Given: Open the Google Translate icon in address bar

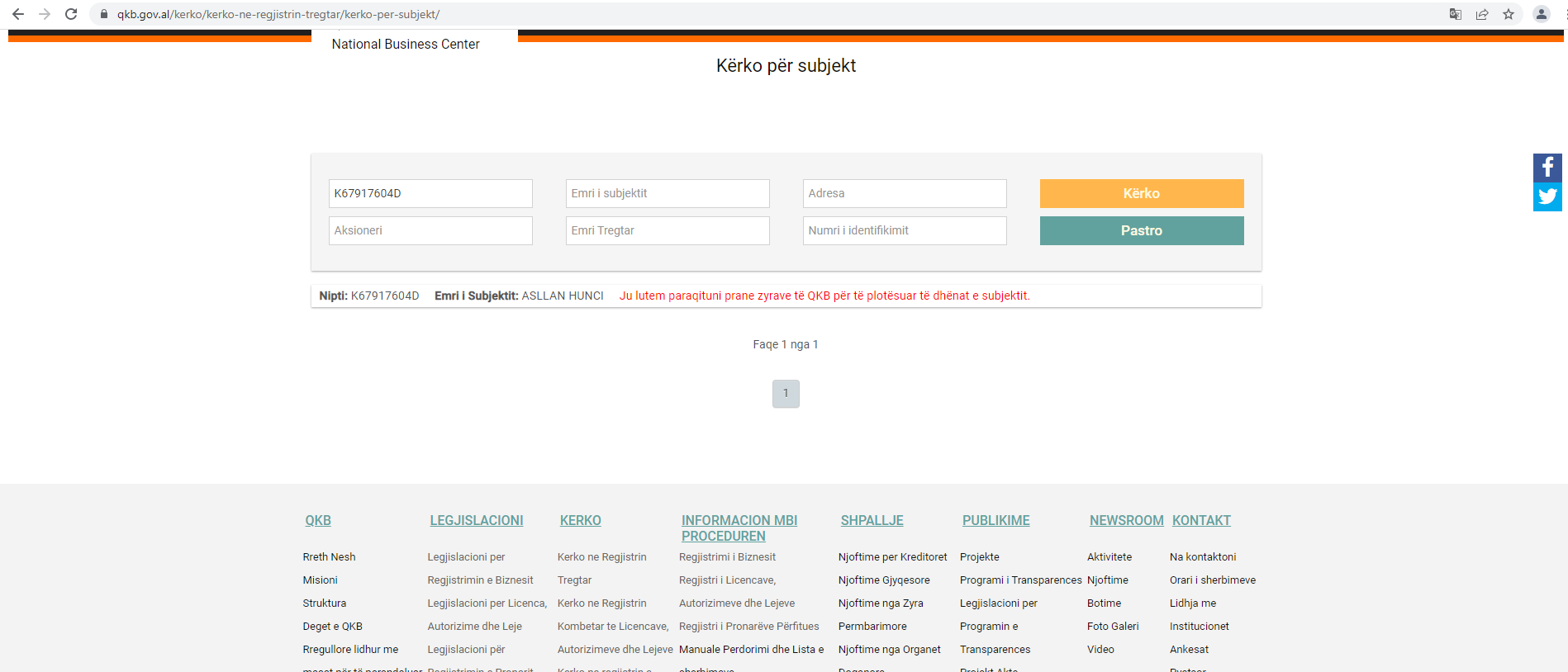Looking at the screenshot, I should (1456, 14).
